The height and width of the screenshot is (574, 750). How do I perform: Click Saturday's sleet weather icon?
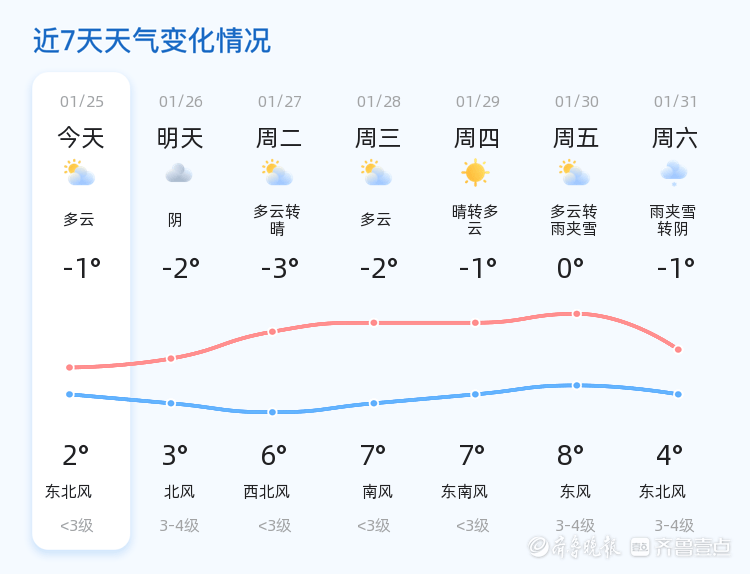[x=673, y=173]
